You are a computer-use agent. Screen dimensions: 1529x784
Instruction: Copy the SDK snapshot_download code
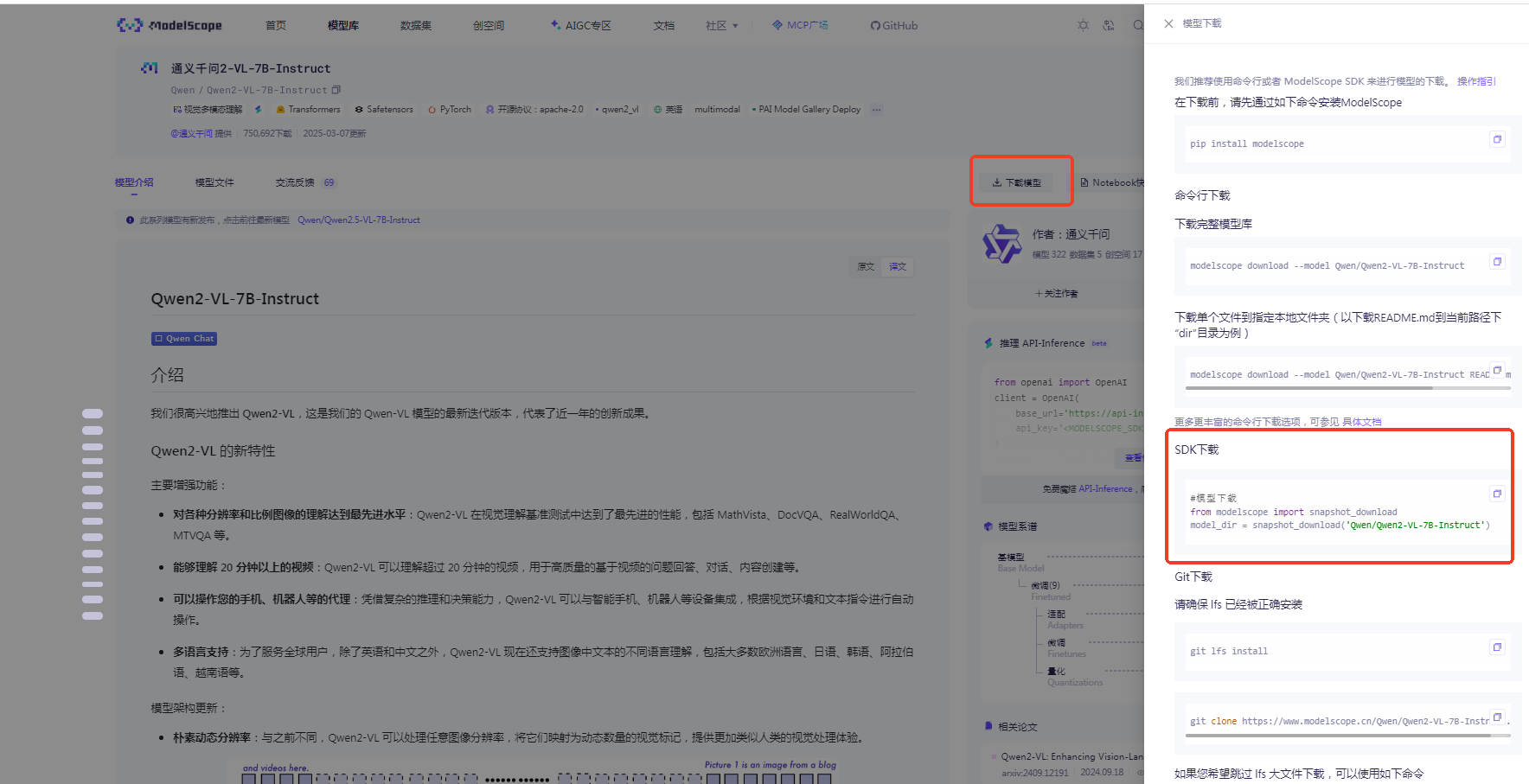pos(1497,494)
